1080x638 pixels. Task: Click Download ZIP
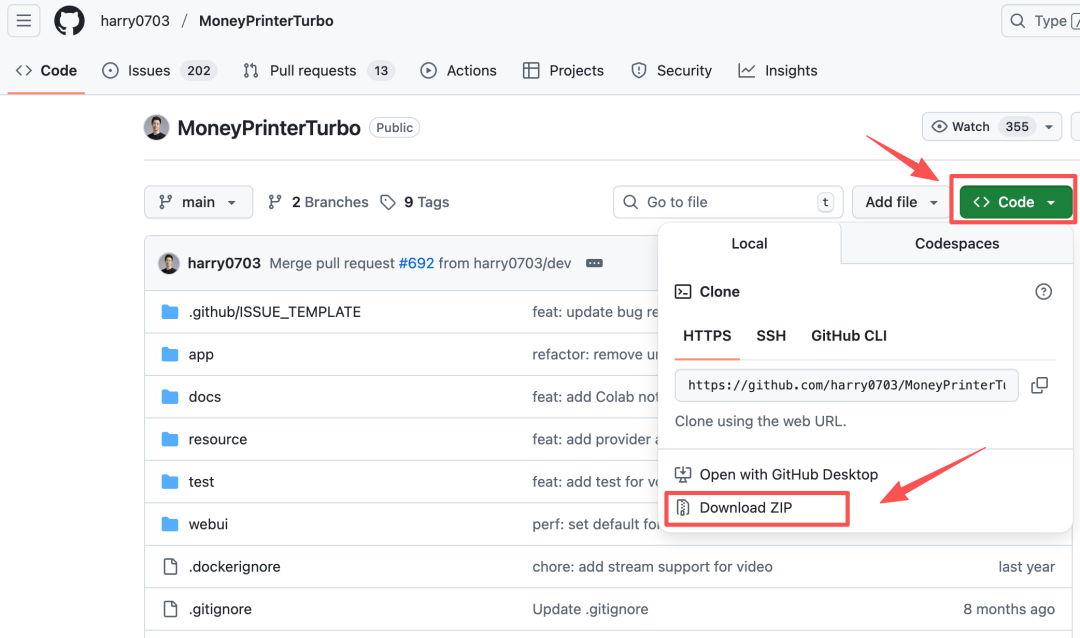click(746, 508)
